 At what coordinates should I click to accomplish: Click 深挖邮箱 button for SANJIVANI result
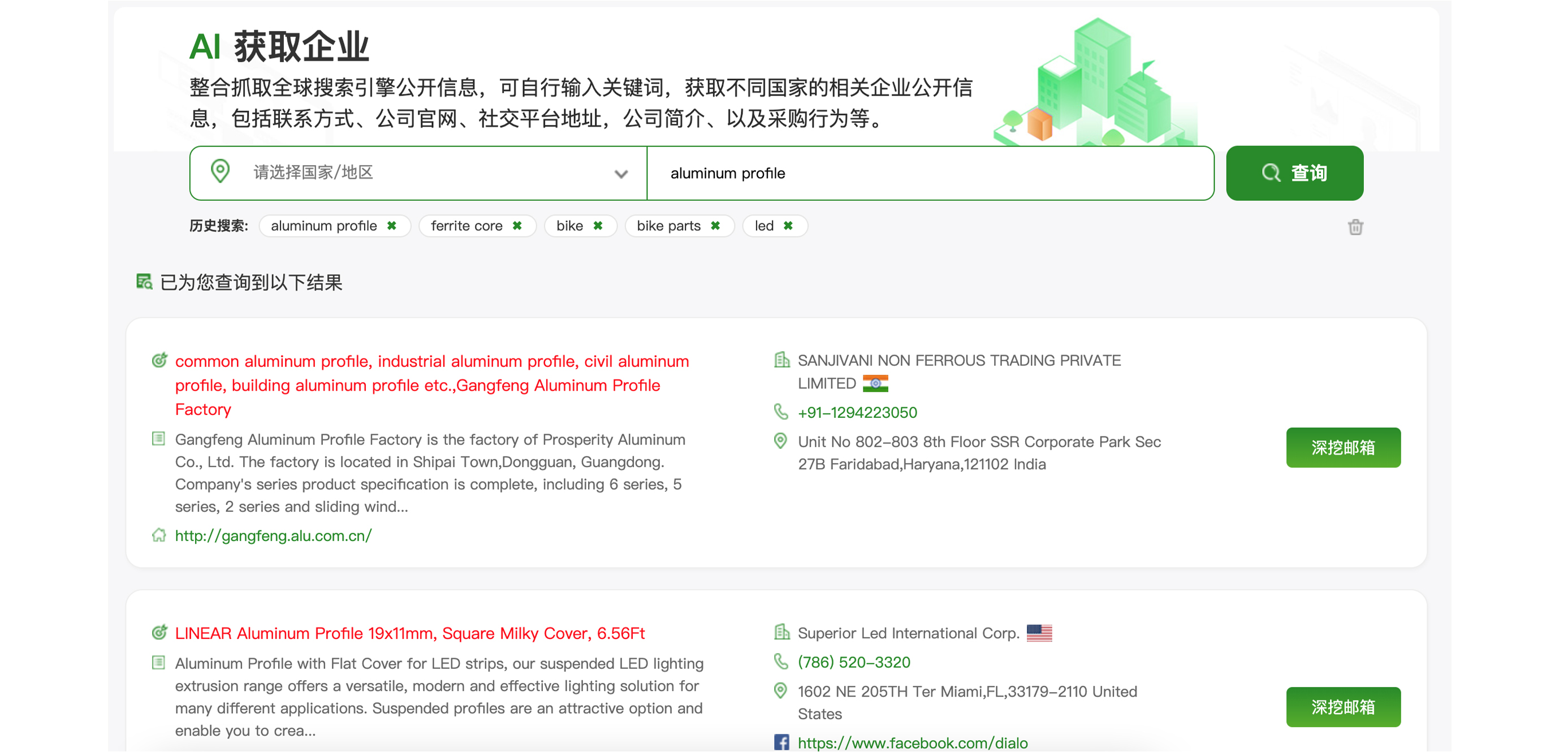point(1344,448)
